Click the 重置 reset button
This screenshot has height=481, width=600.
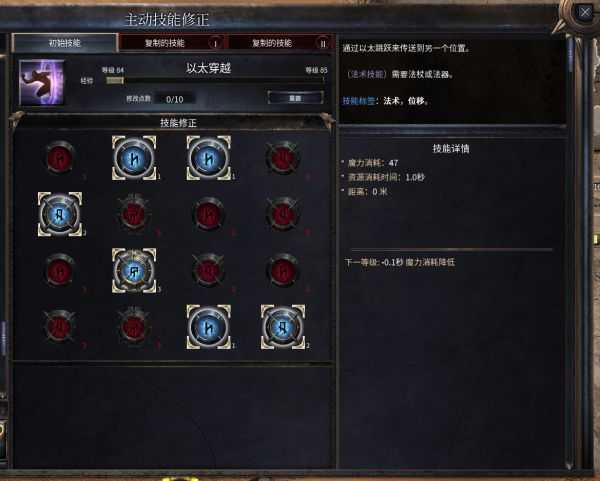click(x=295, y=98)
